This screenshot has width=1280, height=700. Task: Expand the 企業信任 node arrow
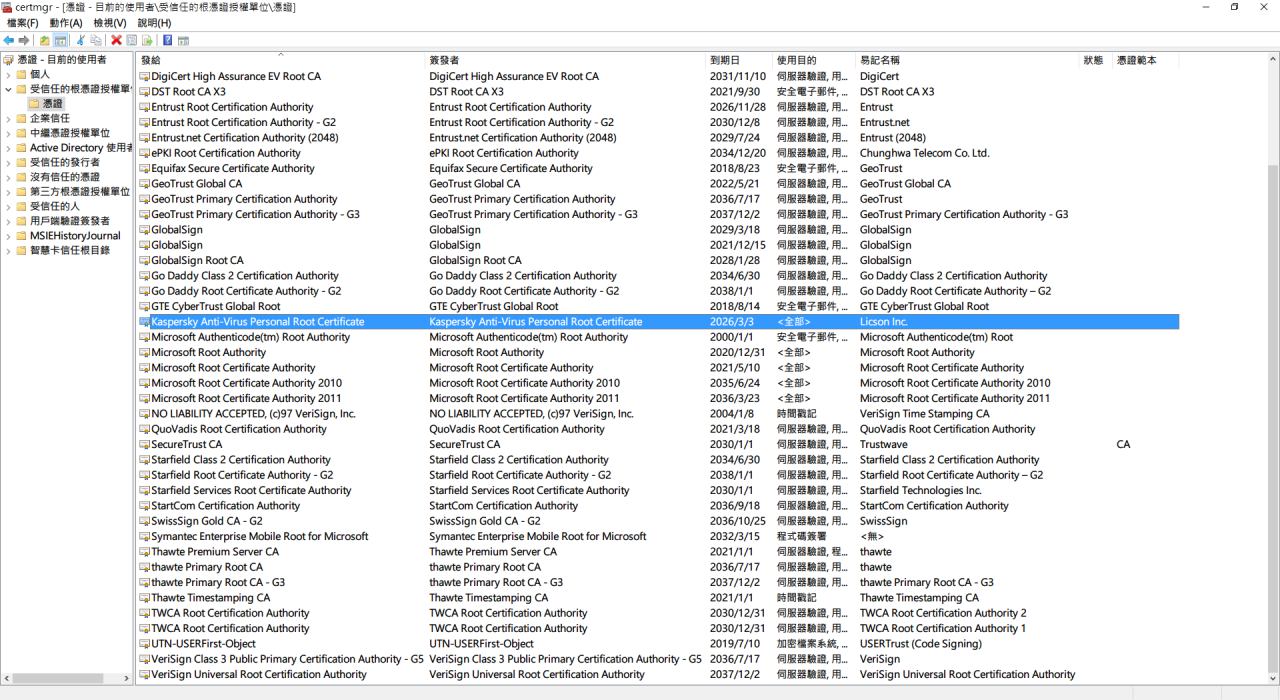pyautogui.click(x=8, y=118)
